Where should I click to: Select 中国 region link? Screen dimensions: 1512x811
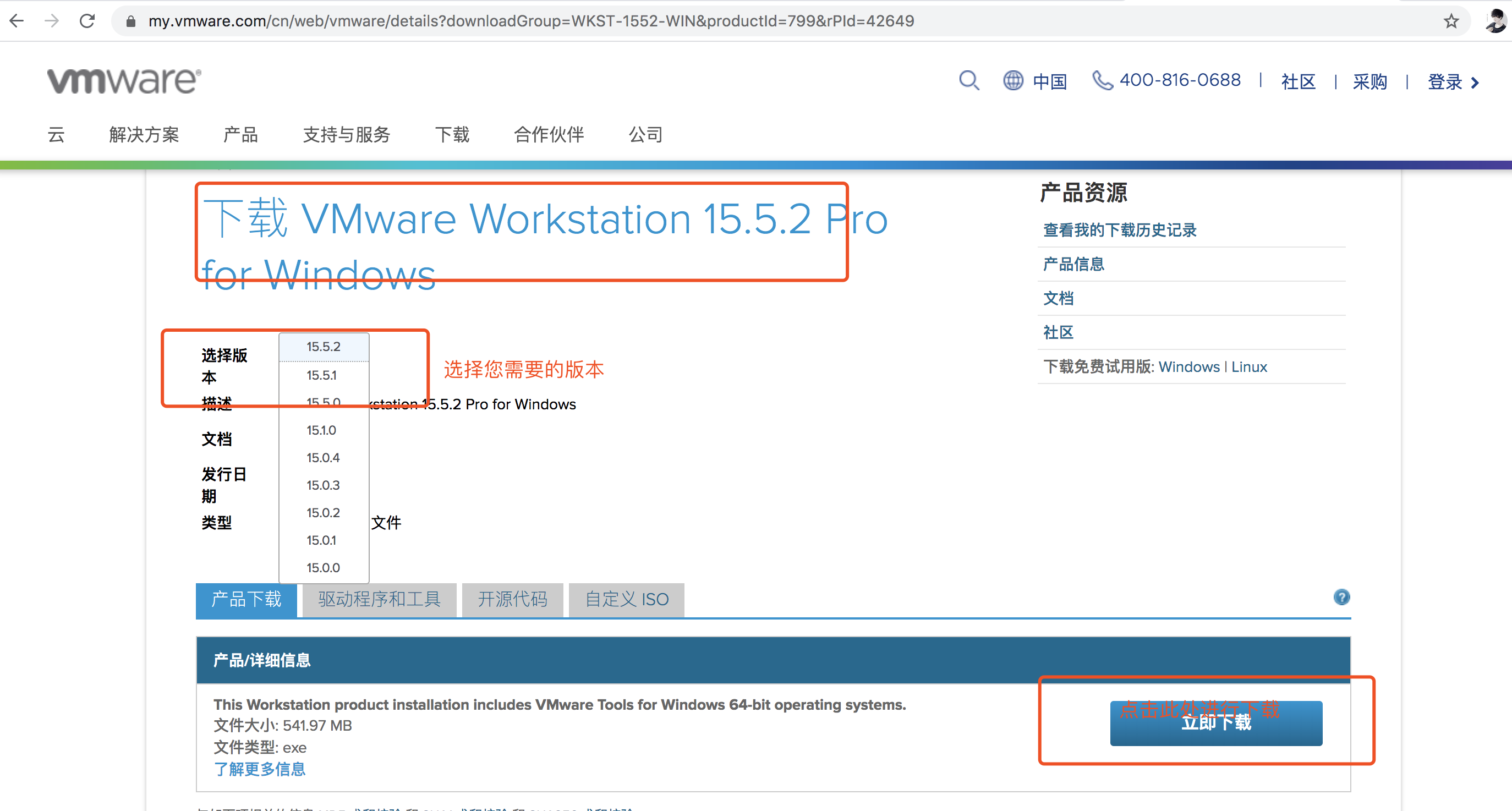click(1049, 81)
